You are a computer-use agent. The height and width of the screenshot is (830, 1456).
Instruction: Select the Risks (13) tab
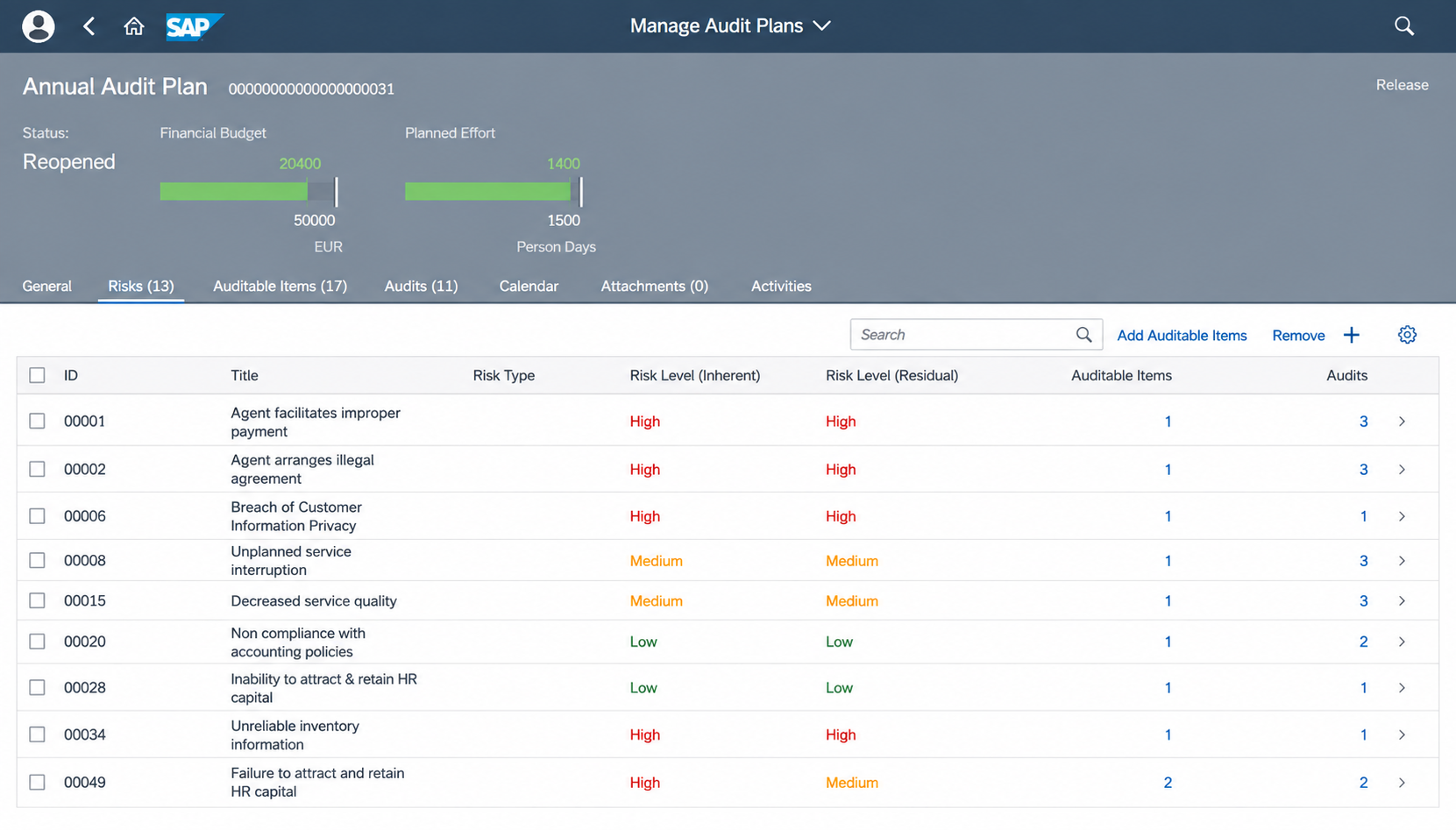pyautogui.click(x=141, y=286)
